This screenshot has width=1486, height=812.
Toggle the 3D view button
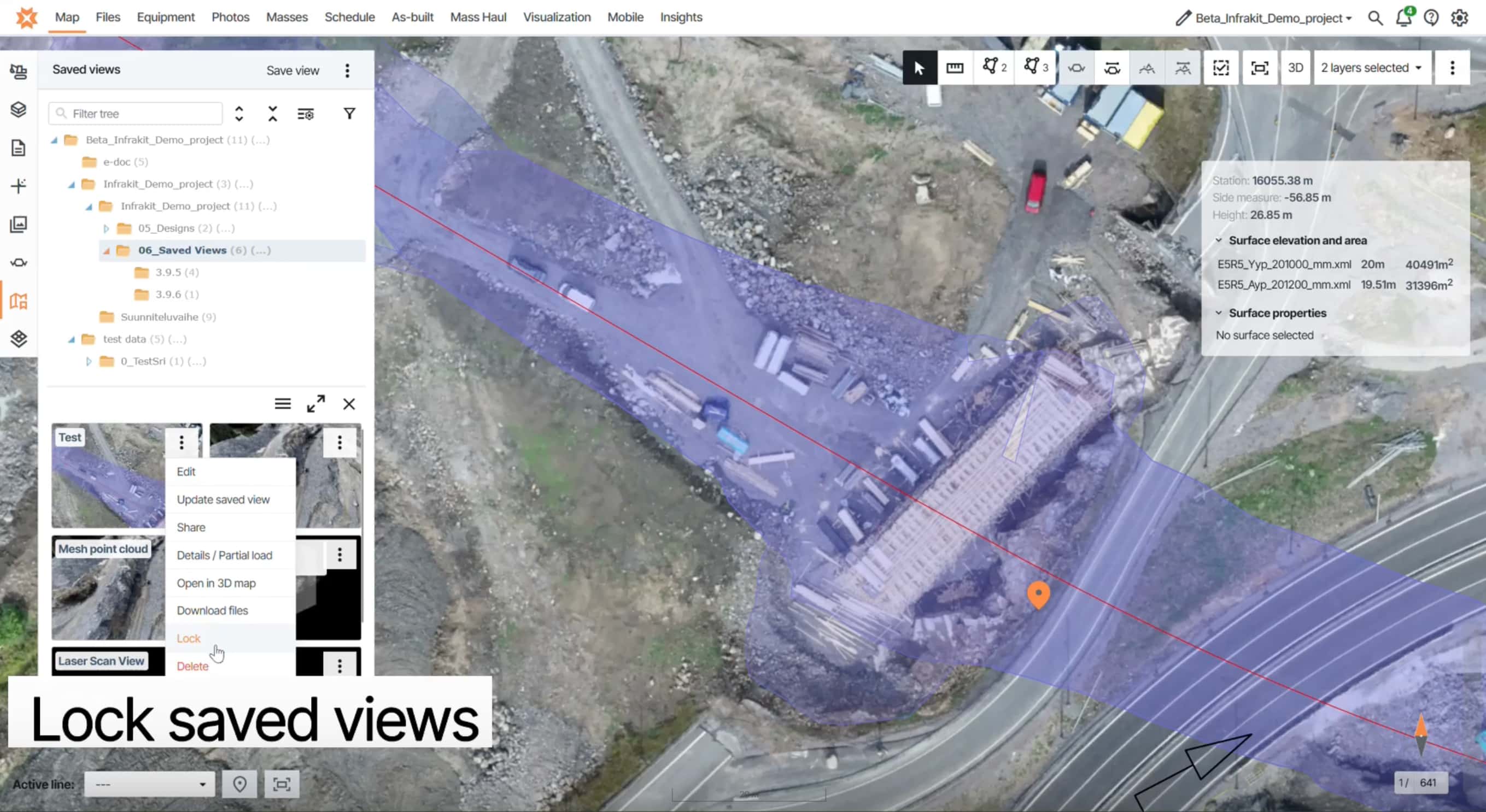click(x=1296, y=68)
